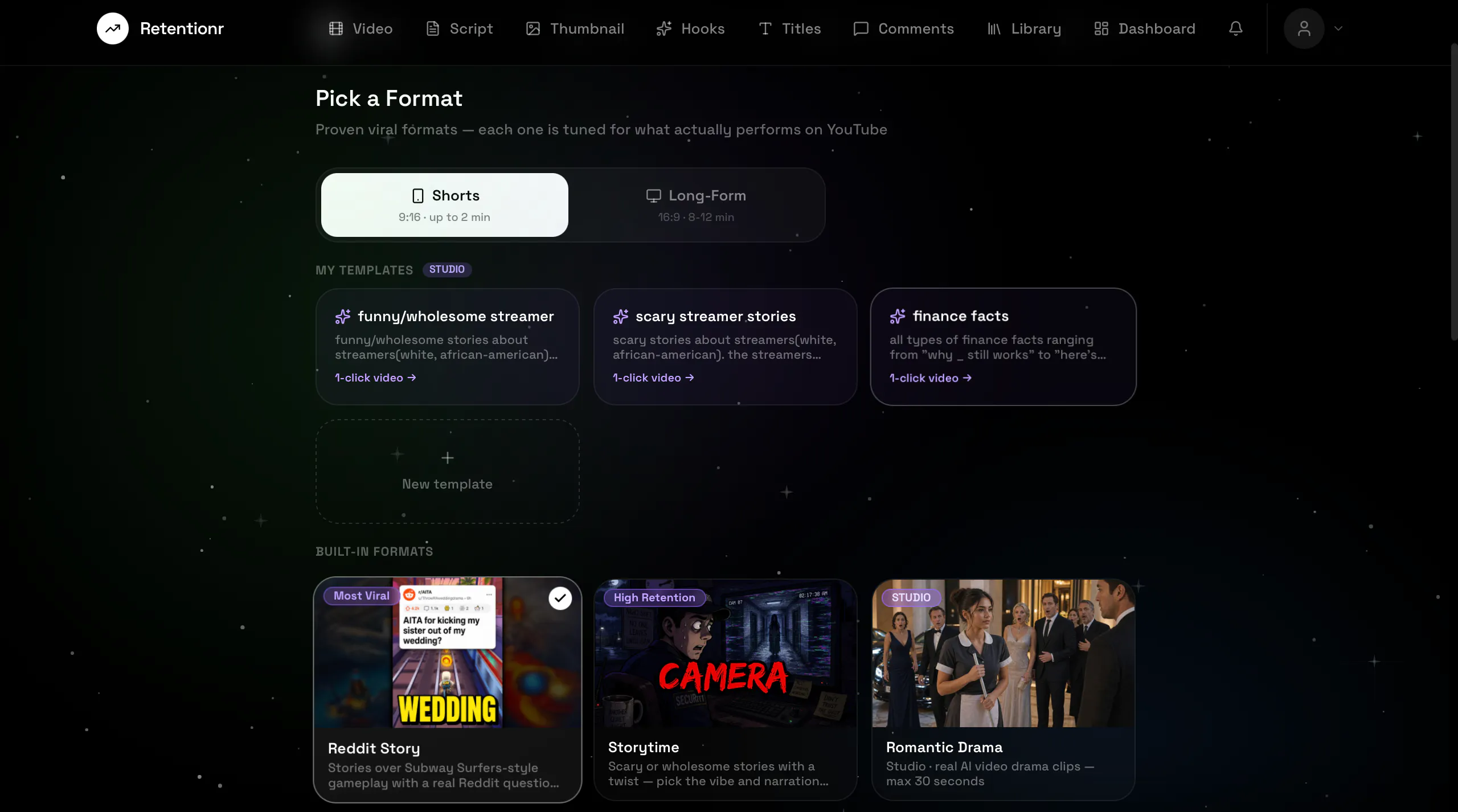This screenshot has width=1458, height=812.
Task: Click the Retentionr logo icon
Action: 113,28
